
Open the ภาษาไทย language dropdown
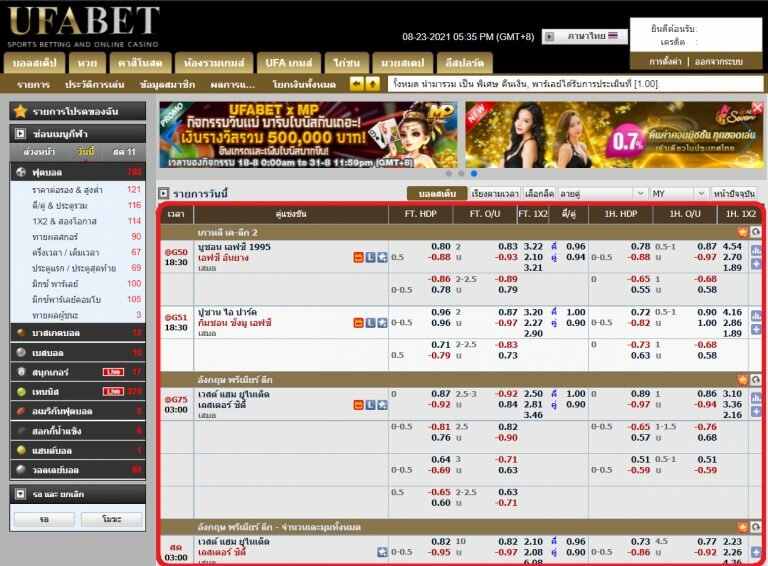pyautogui.click(x=585, y=36)
